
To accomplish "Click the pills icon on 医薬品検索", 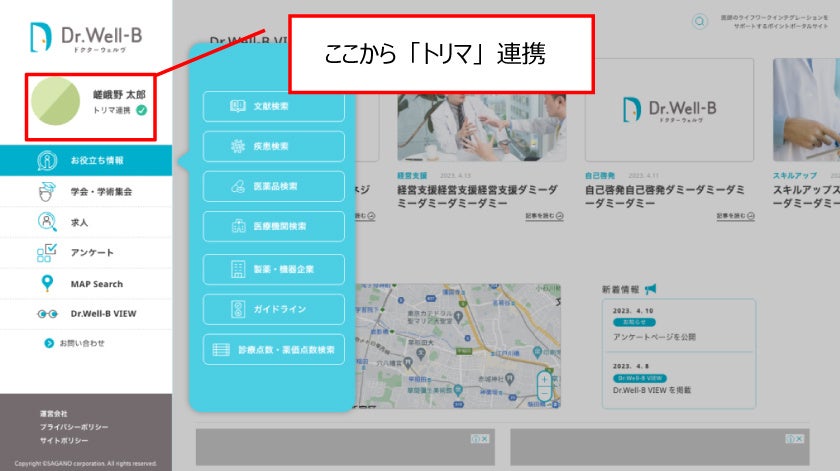I will tap(238, 186).
